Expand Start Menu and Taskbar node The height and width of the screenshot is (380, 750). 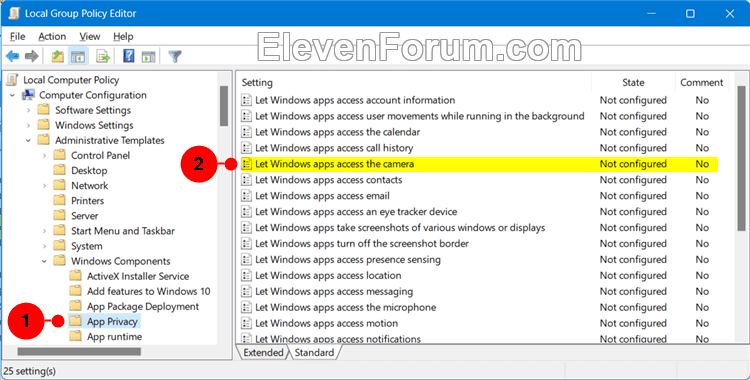44,231
